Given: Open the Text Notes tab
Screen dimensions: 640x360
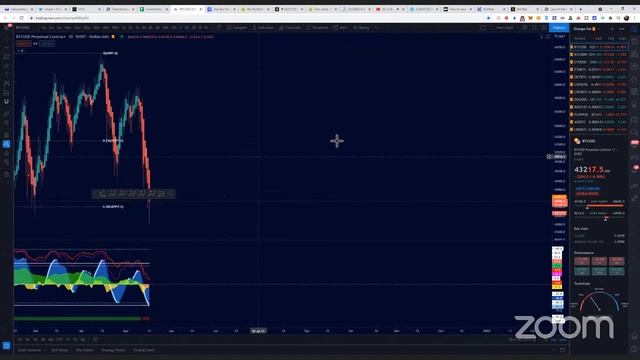Looking at the screenshot, I should (60, 350).
